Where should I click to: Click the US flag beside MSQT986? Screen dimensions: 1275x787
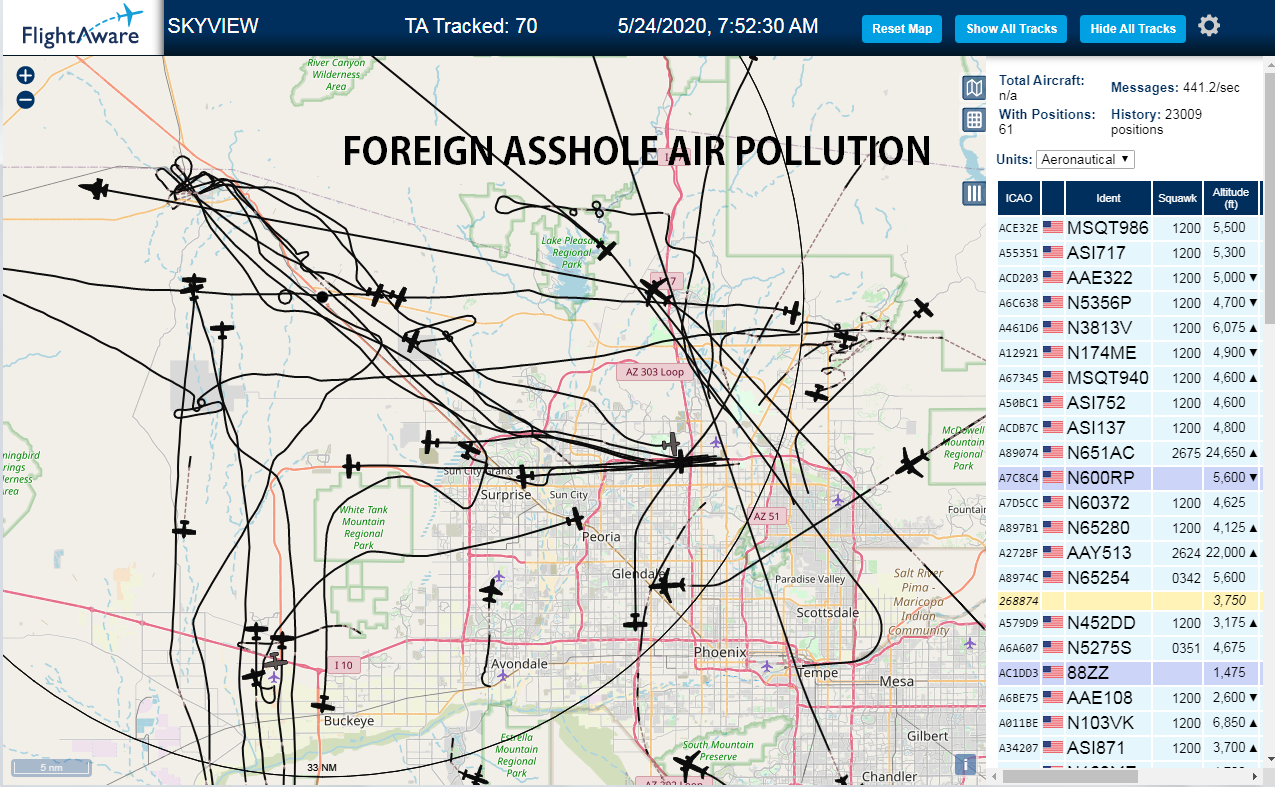pos(1053,228)
